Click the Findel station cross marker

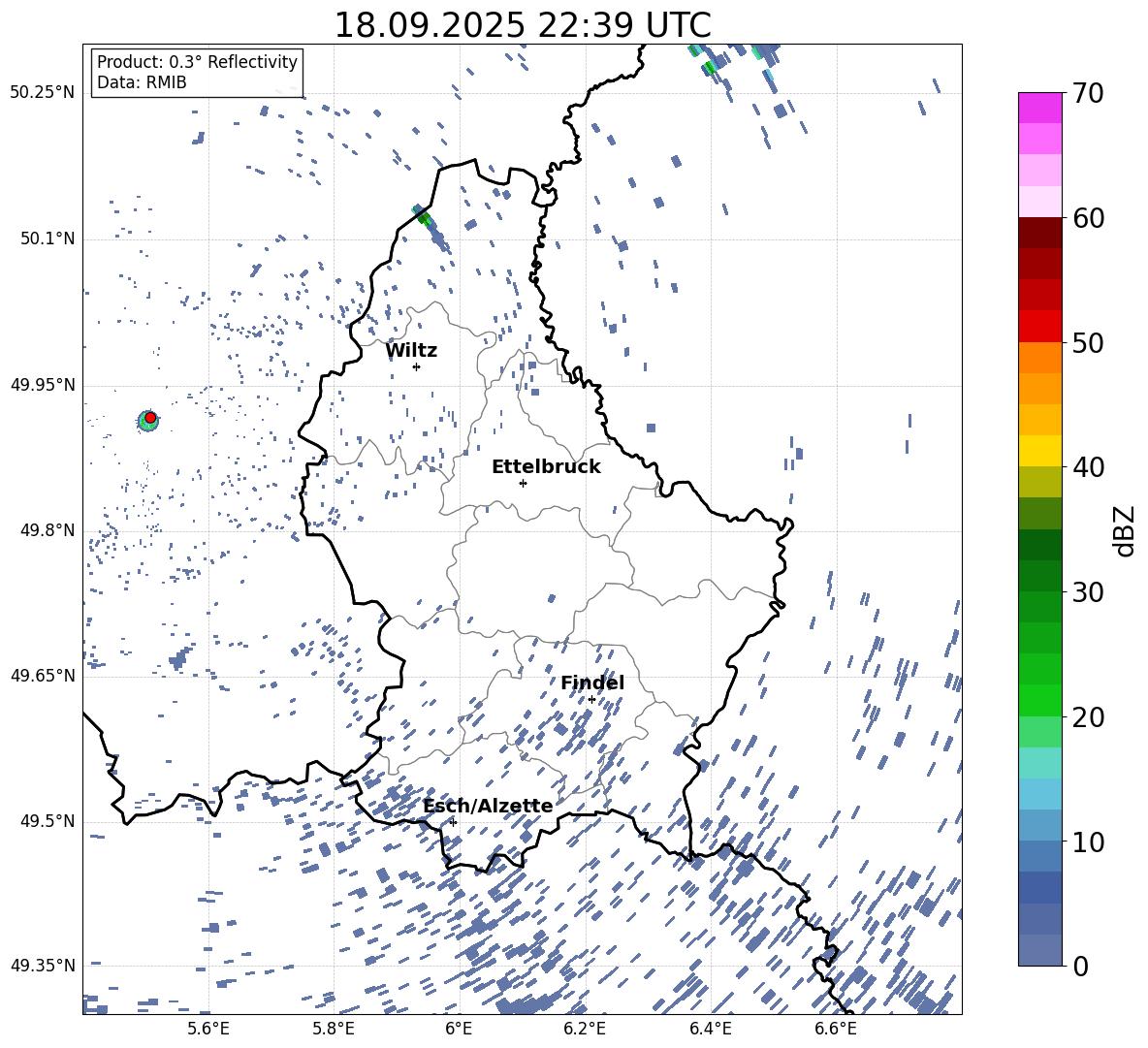[x=591, y=700]
